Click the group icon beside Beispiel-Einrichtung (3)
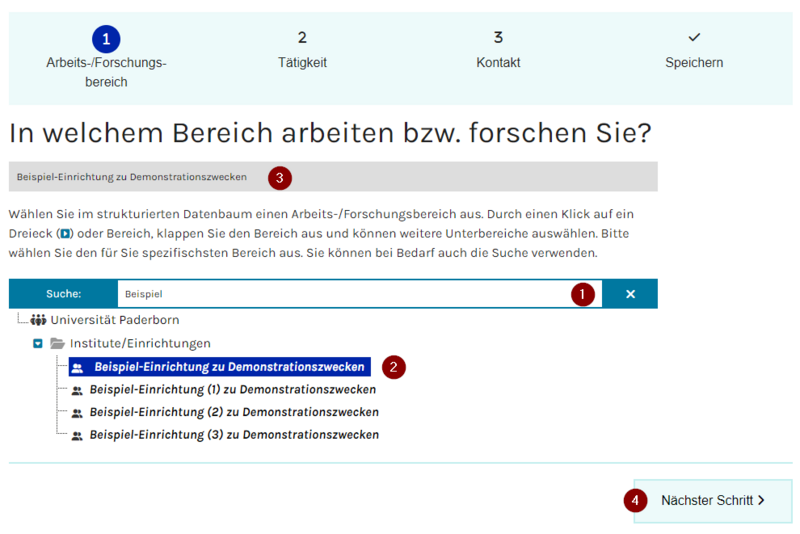This screenshot has height=534, width=800. pos(77,435)
